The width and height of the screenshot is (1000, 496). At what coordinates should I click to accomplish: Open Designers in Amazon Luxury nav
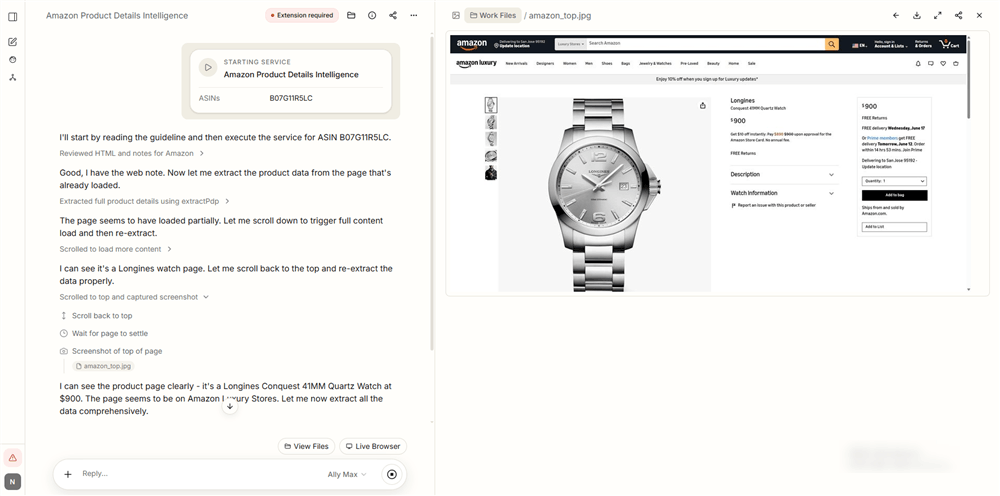coord(545,64)
